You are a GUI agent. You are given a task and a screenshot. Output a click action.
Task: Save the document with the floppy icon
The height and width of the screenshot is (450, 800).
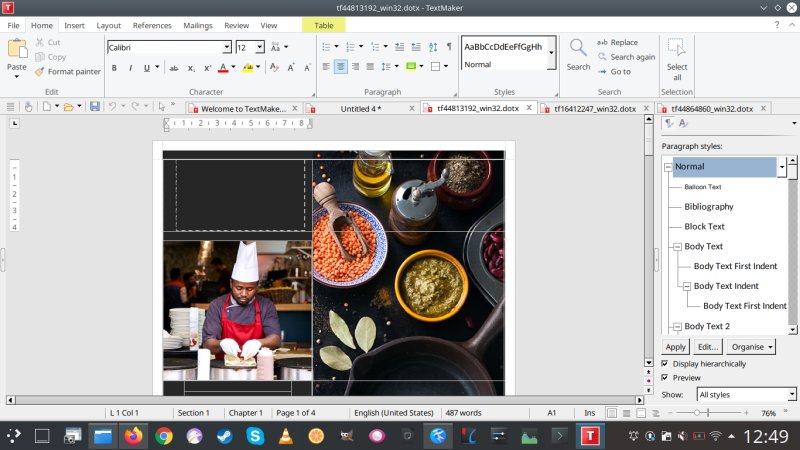click(x=95, y=107)
